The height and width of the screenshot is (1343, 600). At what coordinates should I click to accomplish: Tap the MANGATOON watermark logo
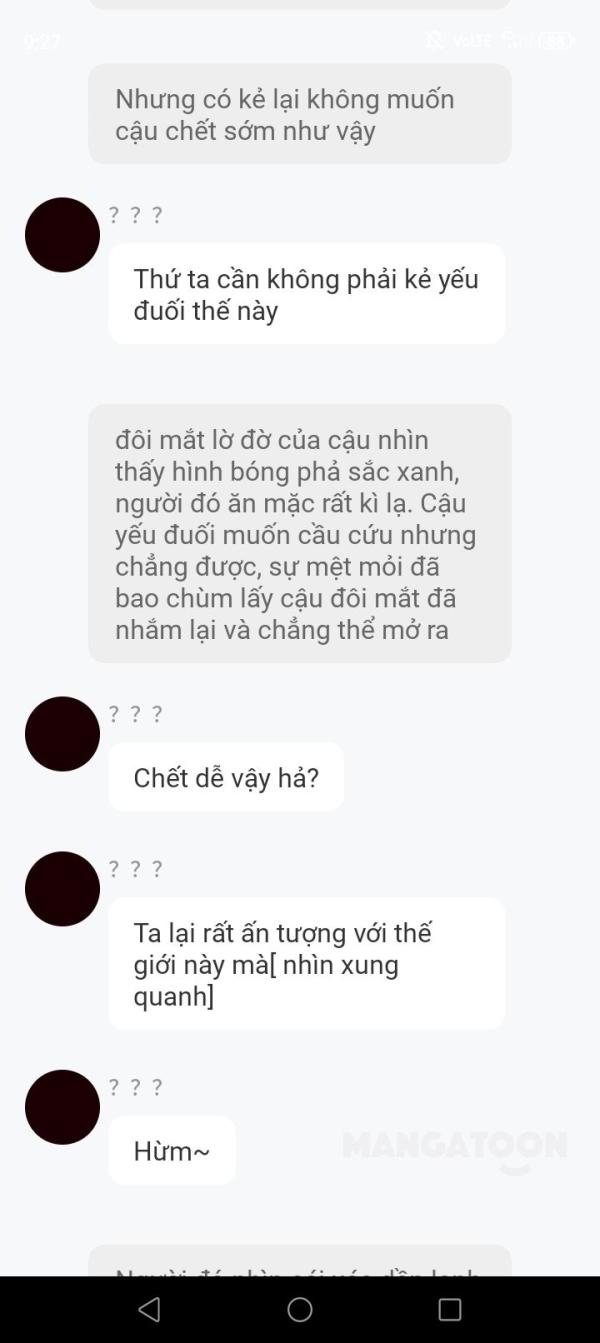click(x=455, y=1150)
